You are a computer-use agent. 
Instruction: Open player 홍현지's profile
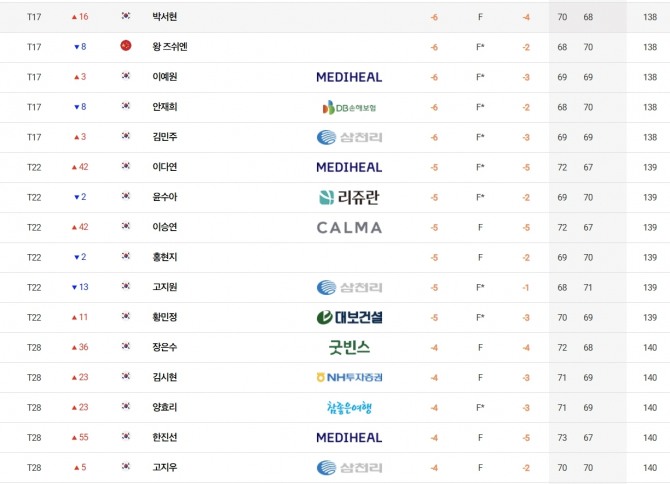[165, 257]
